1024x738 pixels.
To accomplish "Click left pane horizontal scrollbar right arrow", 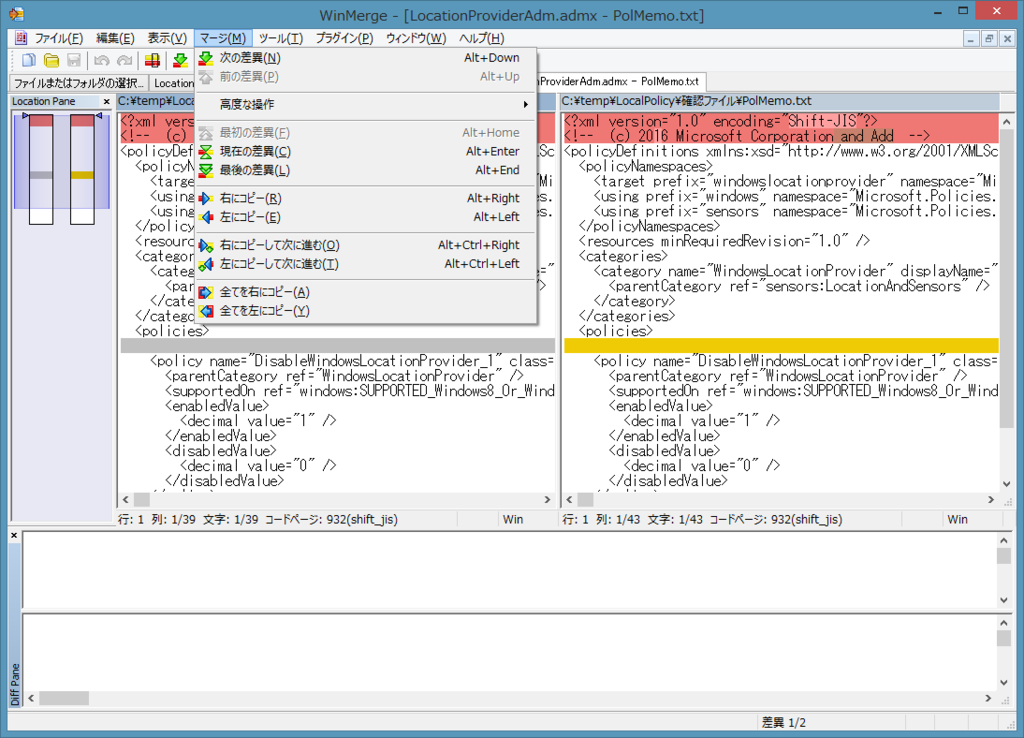I will (x=547, y=500).
